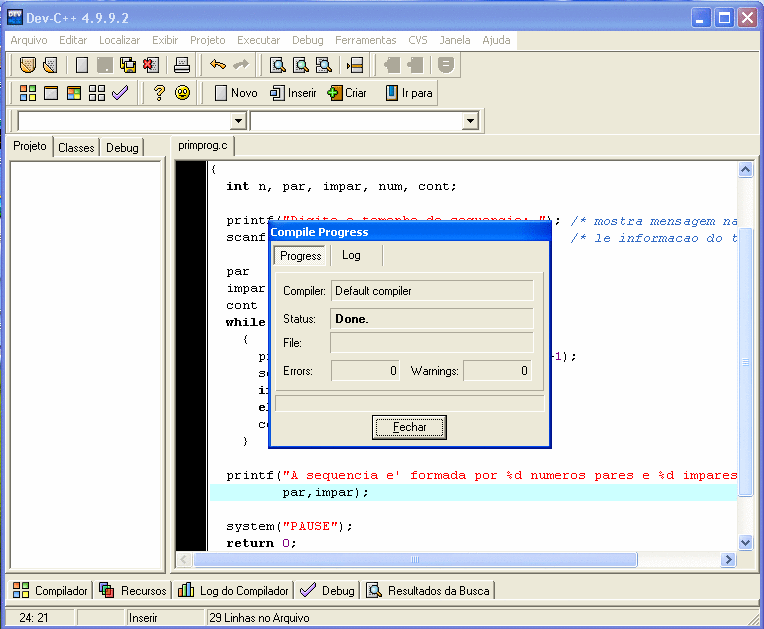
Task: Click the Save All files icon
Action: tap(128, 65)
